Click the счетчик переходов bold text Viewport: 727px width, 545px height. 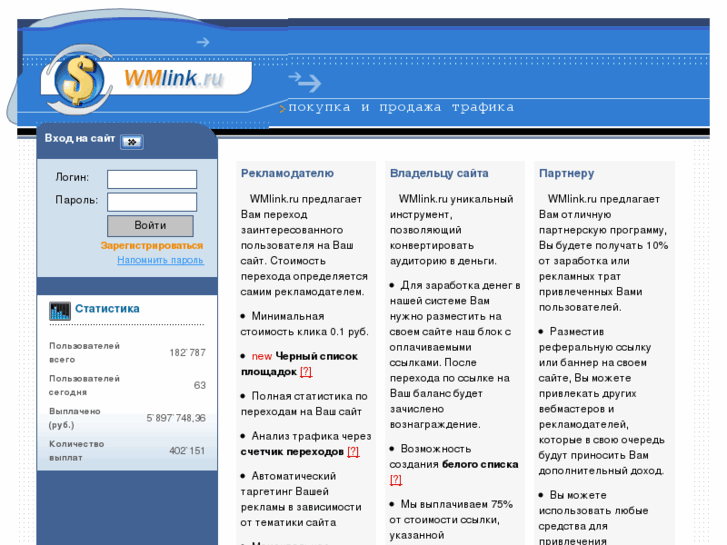(x=292, y=452)
